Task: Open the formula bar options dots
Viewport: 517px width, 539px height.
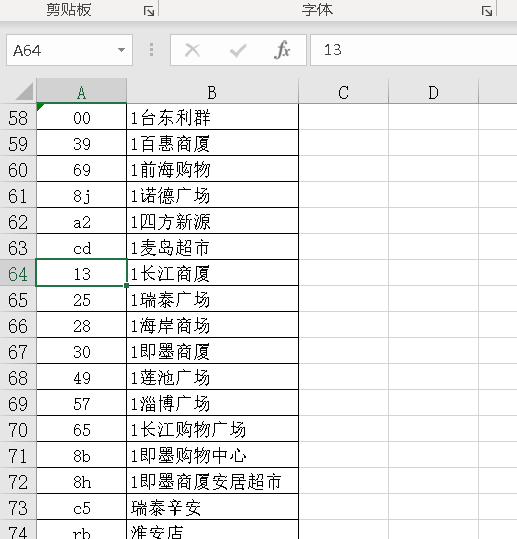Action: pos(151,50)
